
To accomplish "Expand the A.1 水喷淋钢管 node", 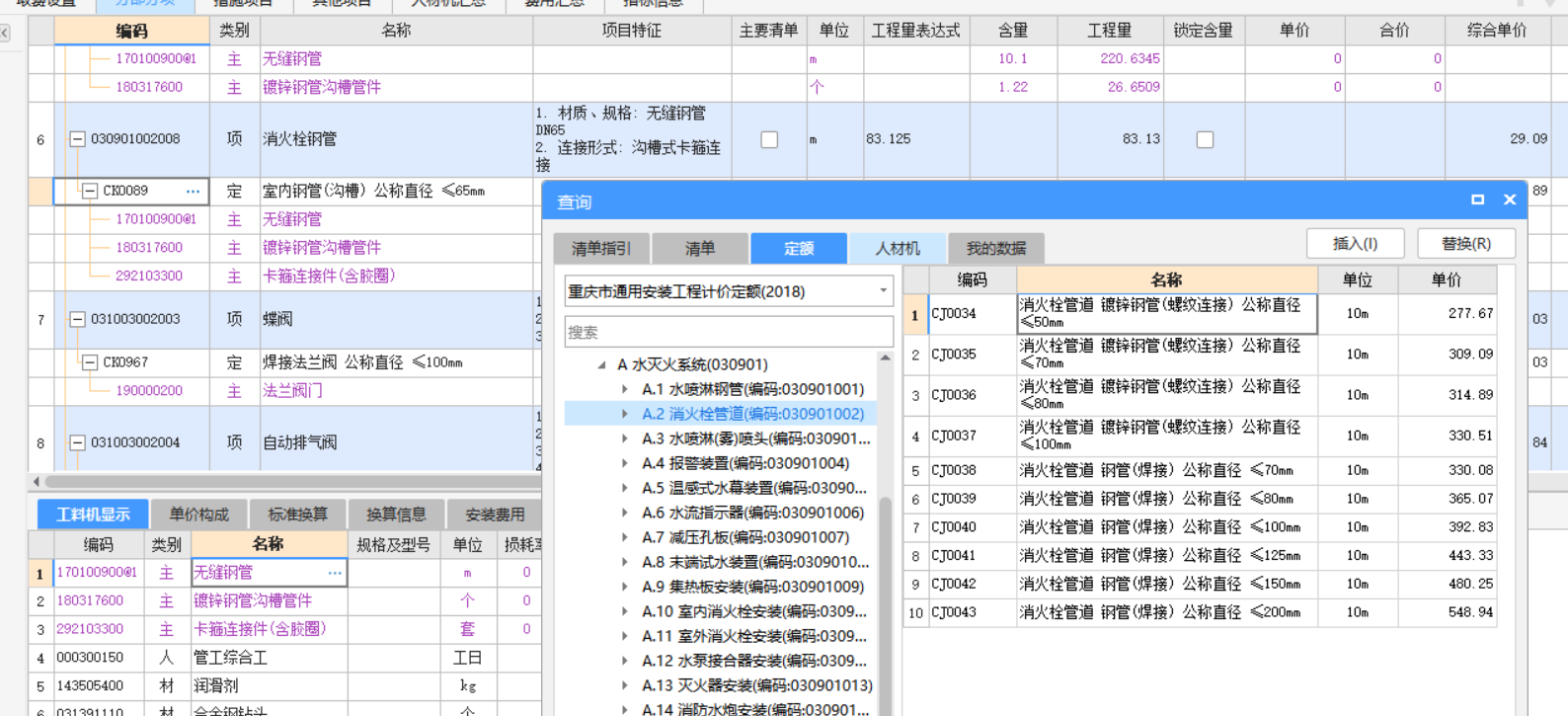I will click(624, 389).
